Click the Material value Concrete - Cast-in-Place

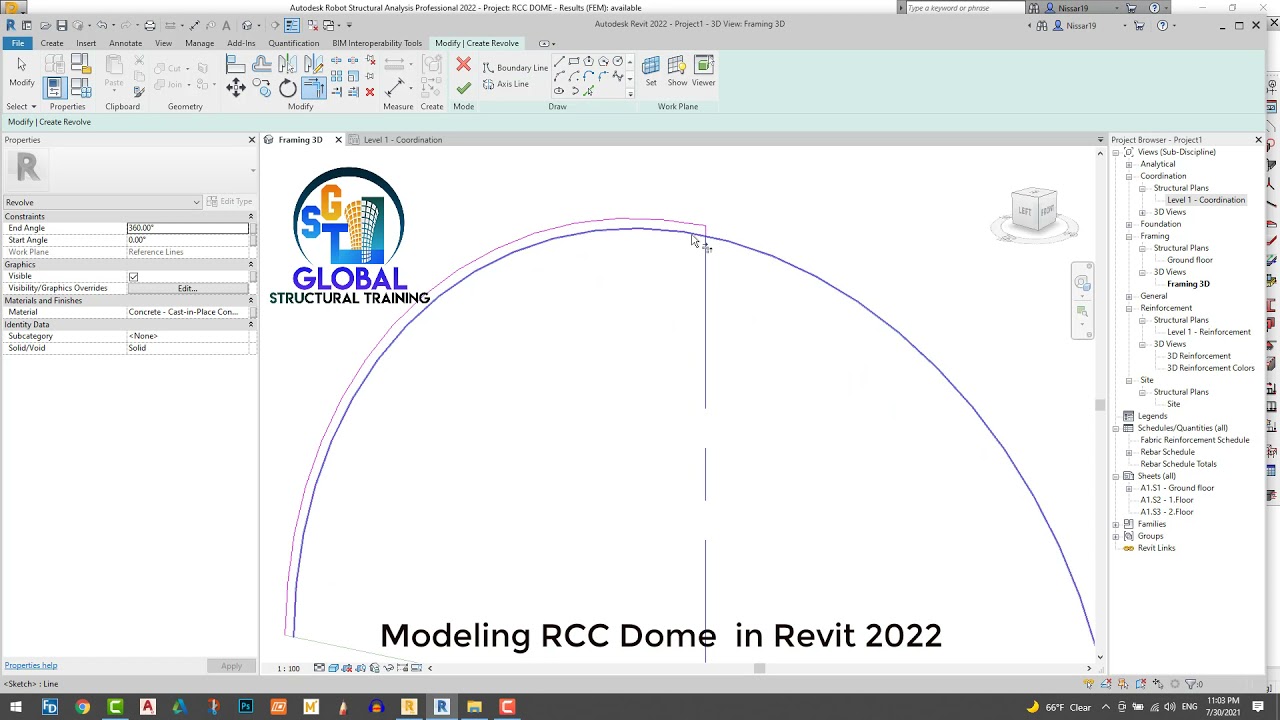(187, 312)
